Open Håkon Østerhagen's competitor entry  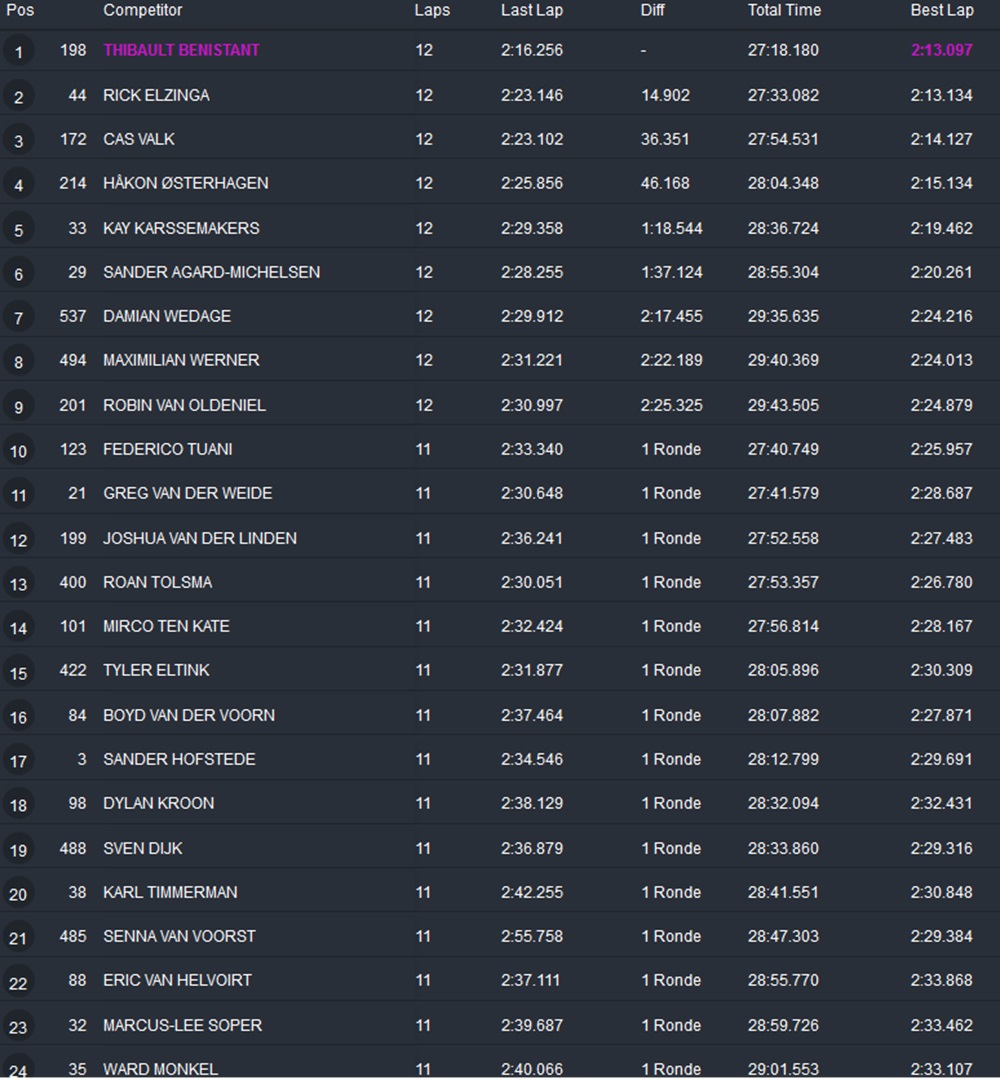[185, 183]
